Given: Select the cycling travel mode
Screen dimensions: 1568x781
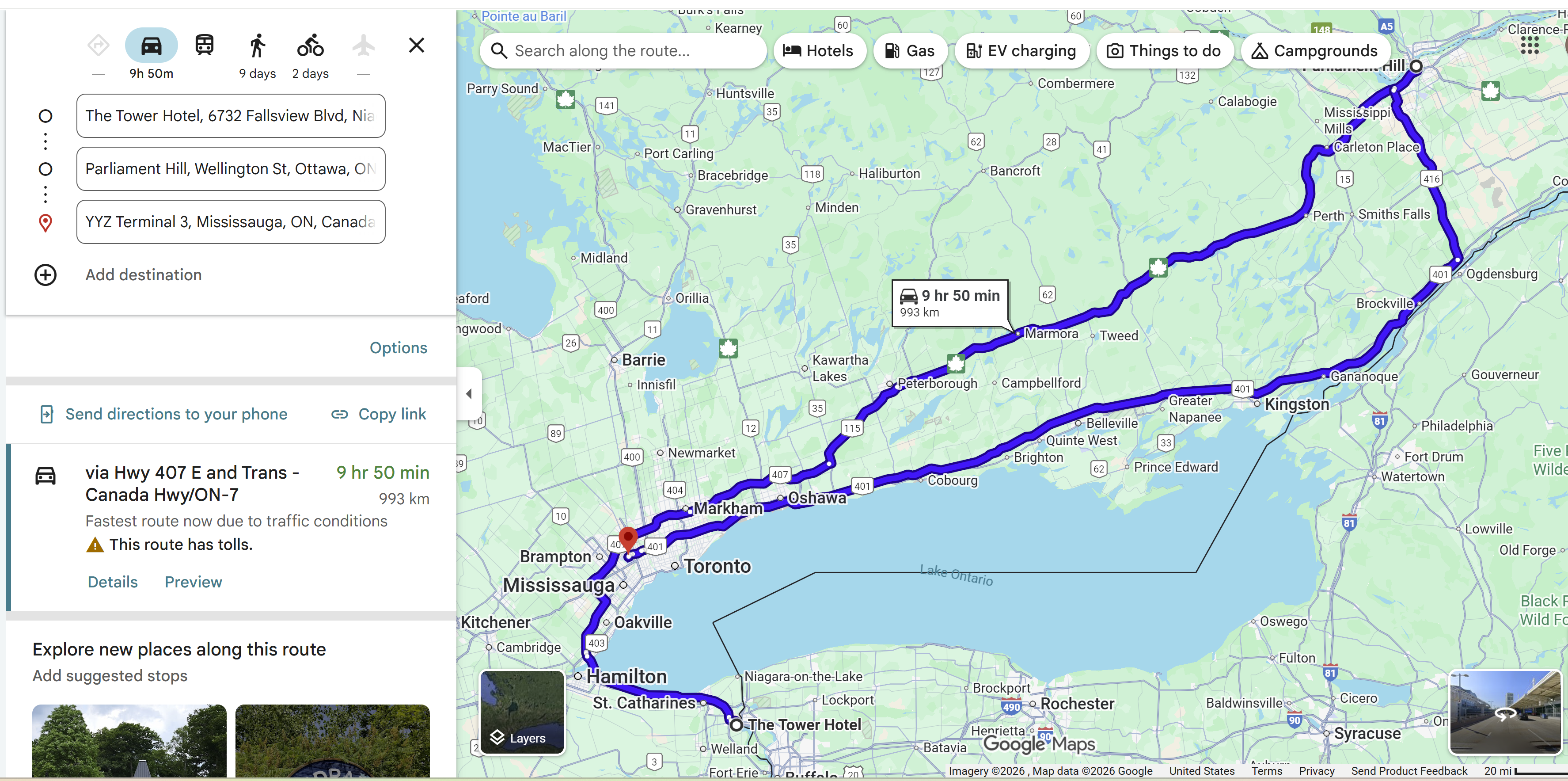Looking at the screenshot, I should tap(311, 46).
